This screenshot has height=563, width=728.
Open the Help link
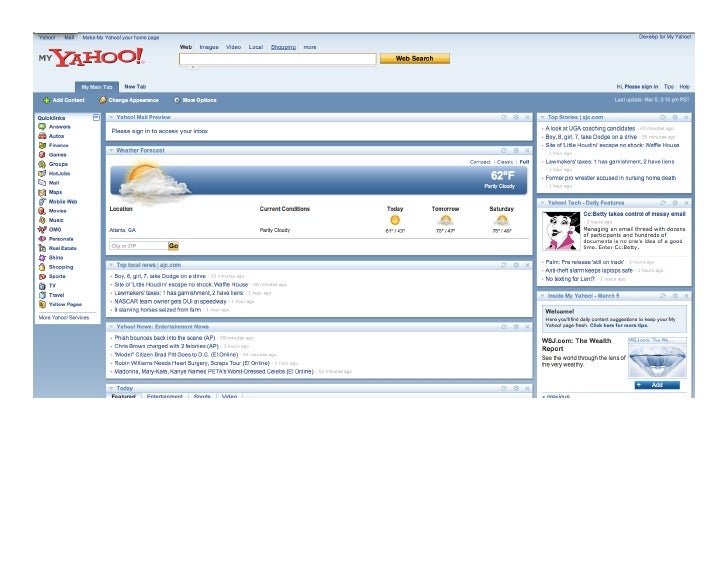coord(684,87)
